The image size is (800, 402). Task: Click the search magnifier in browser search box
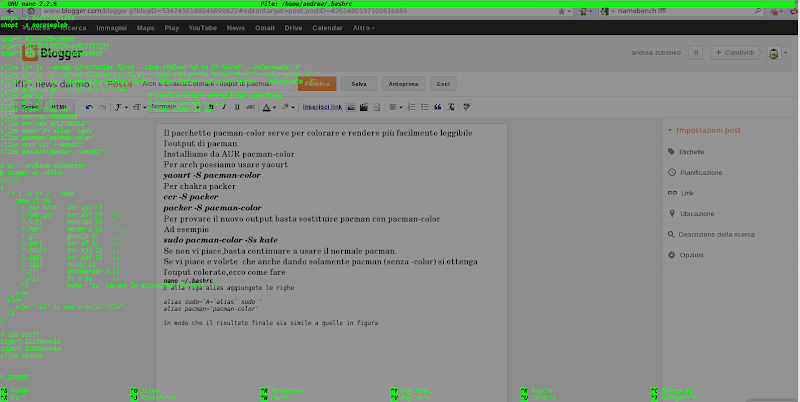[758, 11]
